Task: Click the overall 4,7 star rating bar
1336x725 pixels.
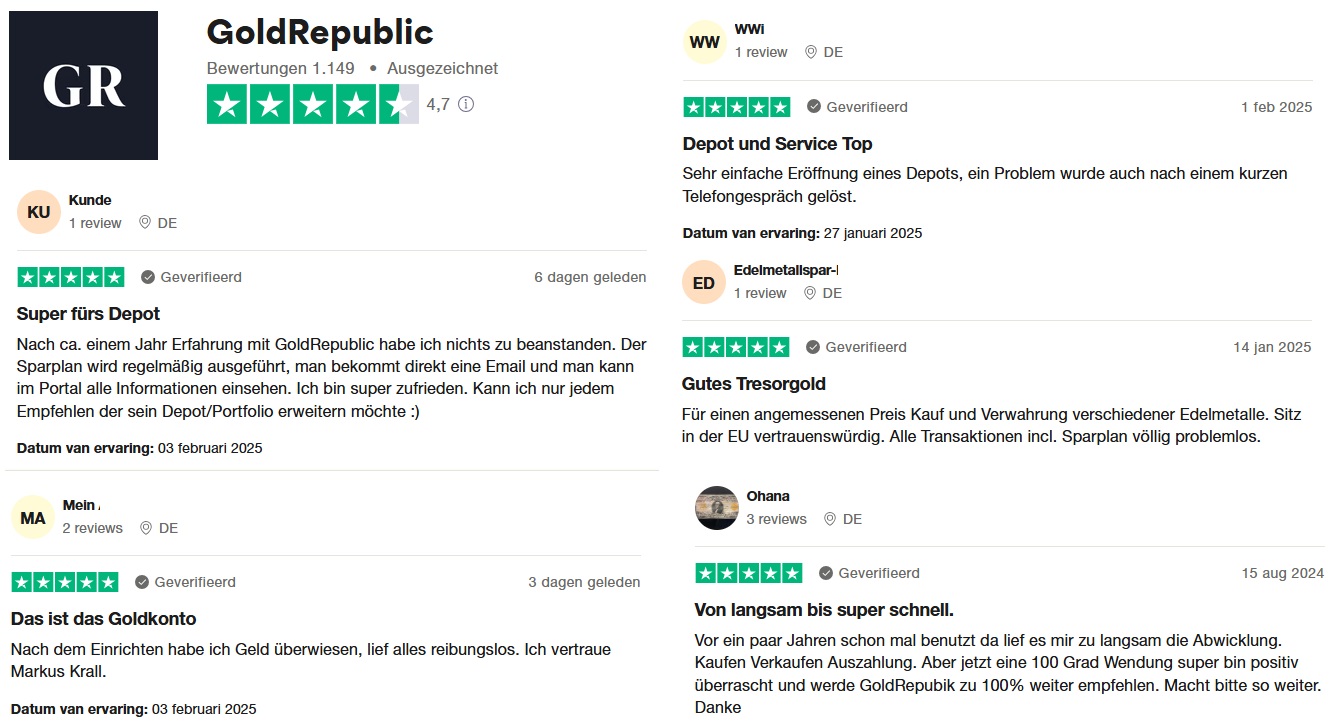Action: [x=312, y=105]
